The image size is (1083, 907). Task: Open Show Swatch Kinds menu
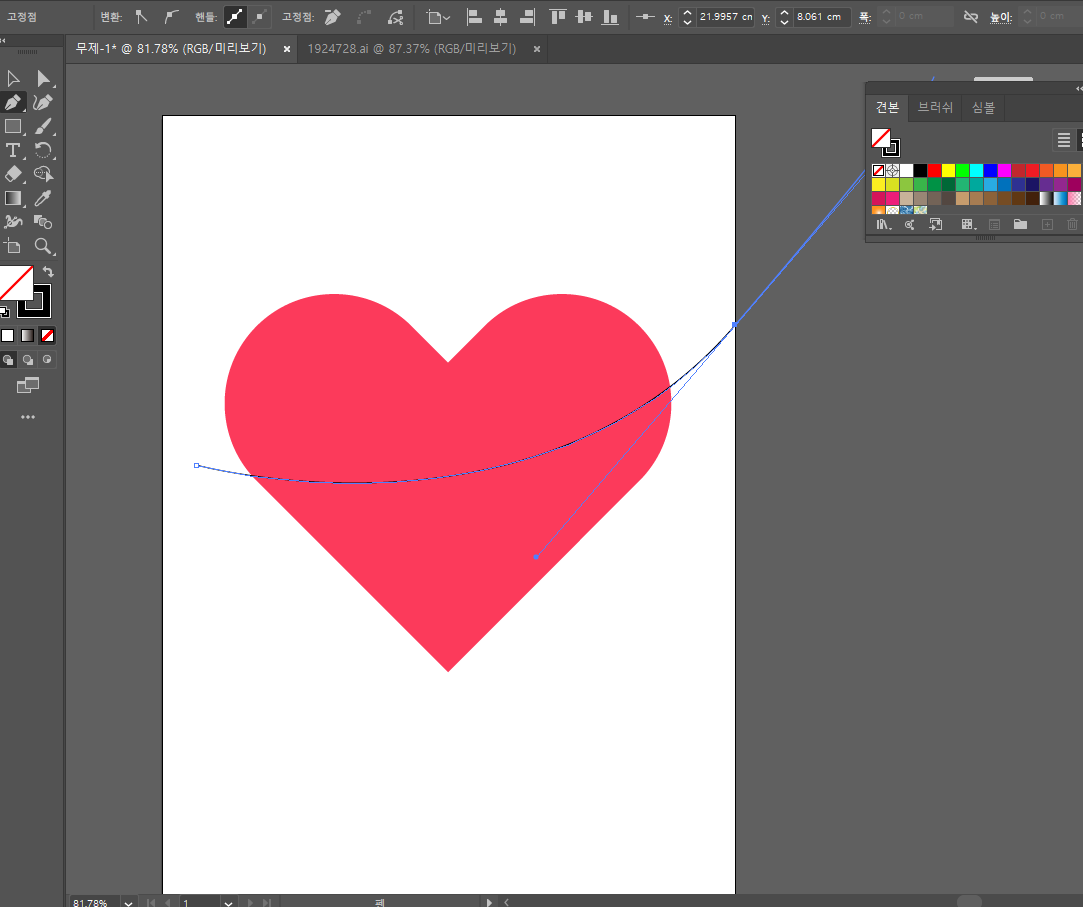click(x=968, y=225)
